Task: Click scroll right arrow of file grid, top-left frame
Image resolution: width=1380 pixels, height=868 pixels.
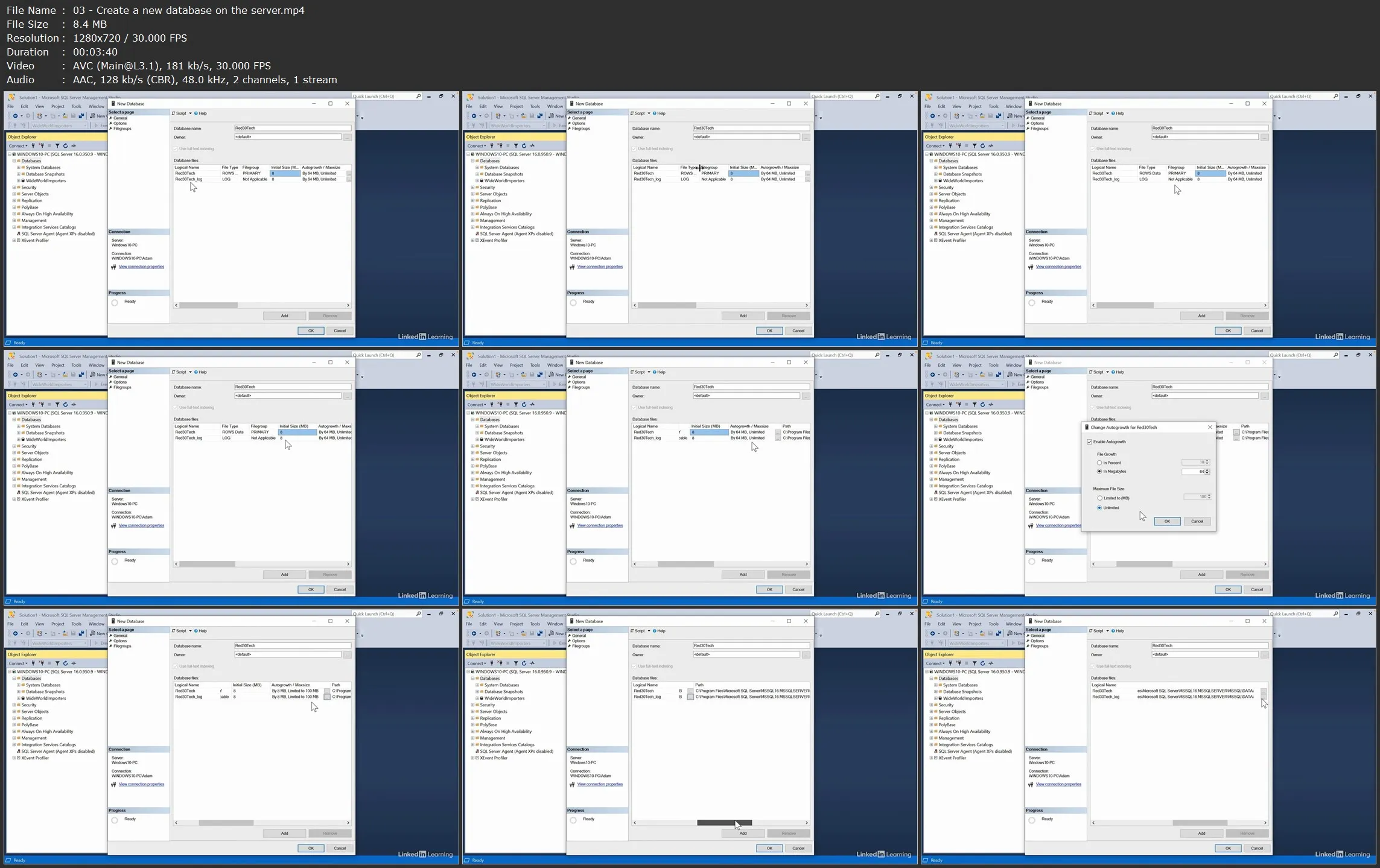Action: (348, 305)
